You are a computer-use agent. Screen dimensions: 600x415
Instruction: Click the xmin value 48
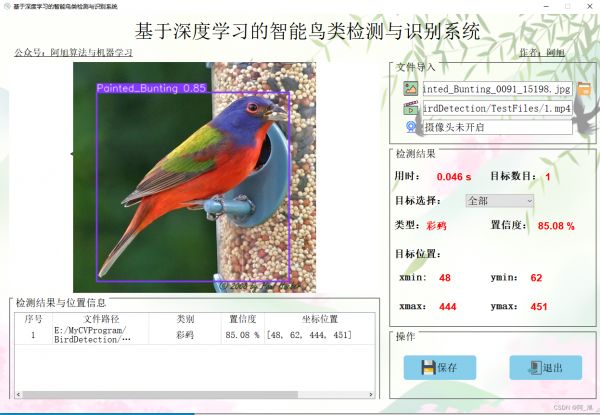[445, 277]
